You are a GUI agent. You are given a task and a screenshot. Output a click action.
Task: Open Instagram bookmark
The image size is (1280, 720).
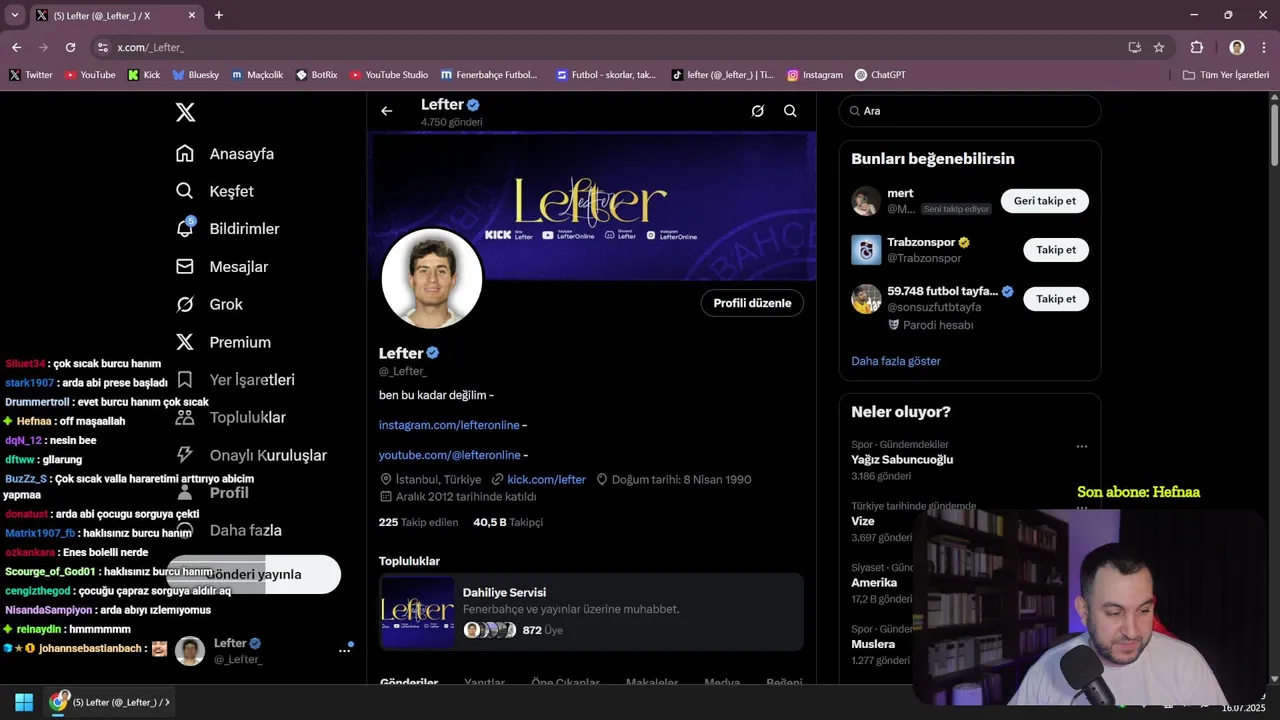[815, 75]
